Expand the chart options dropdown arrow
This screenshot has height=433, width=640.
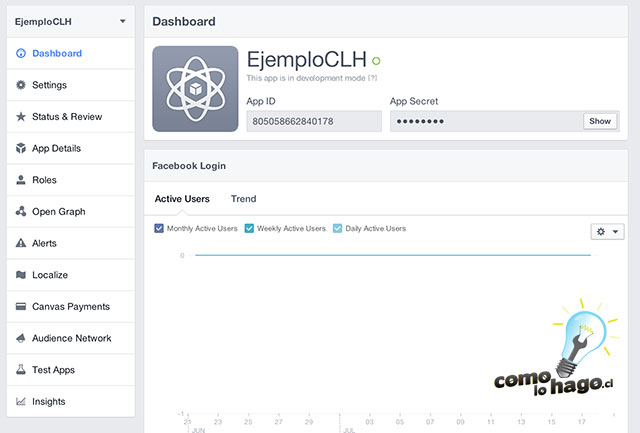pyautogui.click(x=616, y=231)
